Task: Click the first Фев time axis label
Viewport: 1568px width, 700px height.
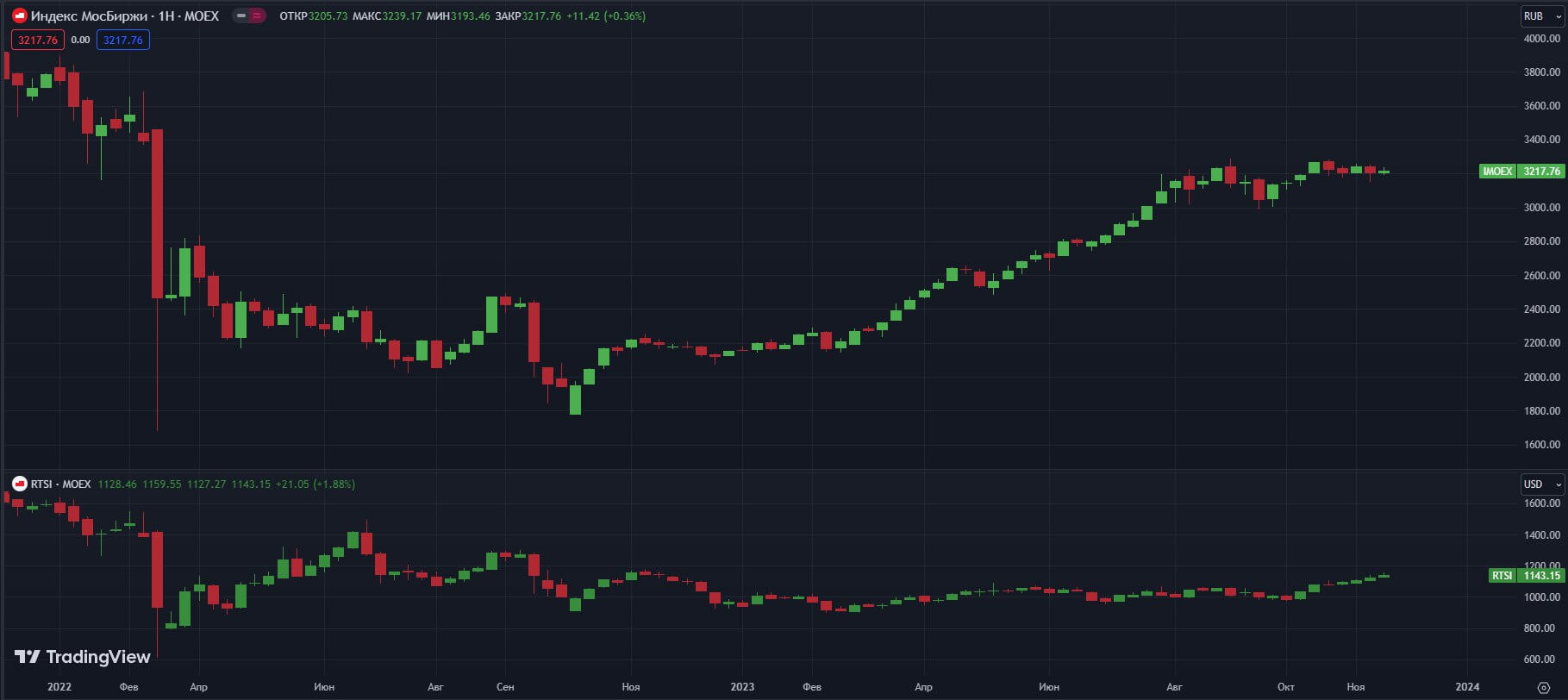Action: tap(128, 687)
